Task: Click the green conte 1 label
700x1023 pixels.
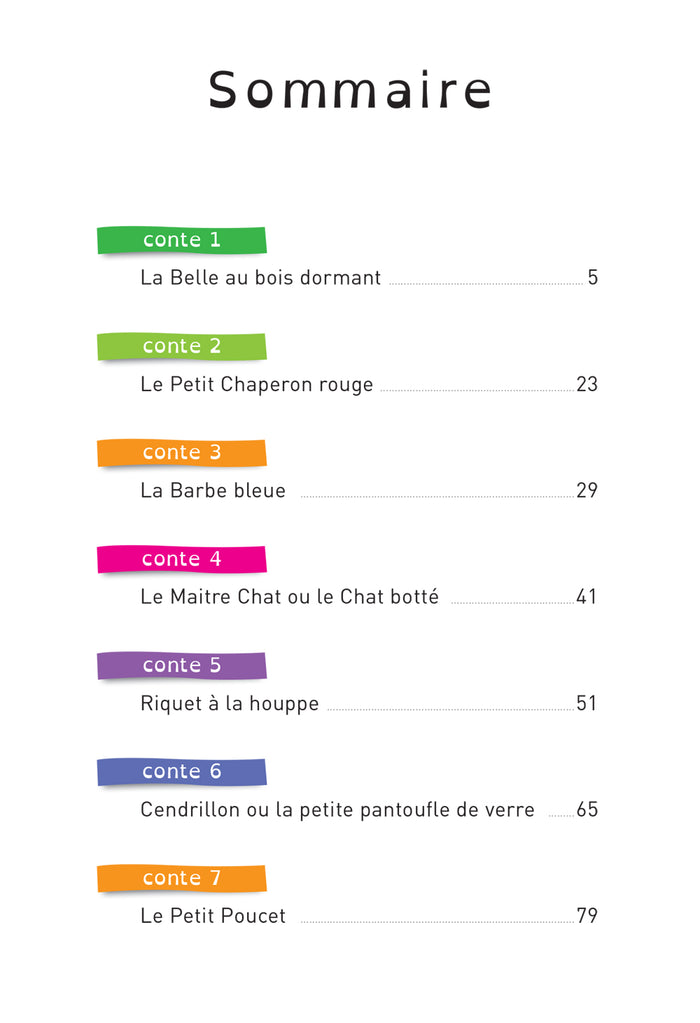Action: click(181, 240)
